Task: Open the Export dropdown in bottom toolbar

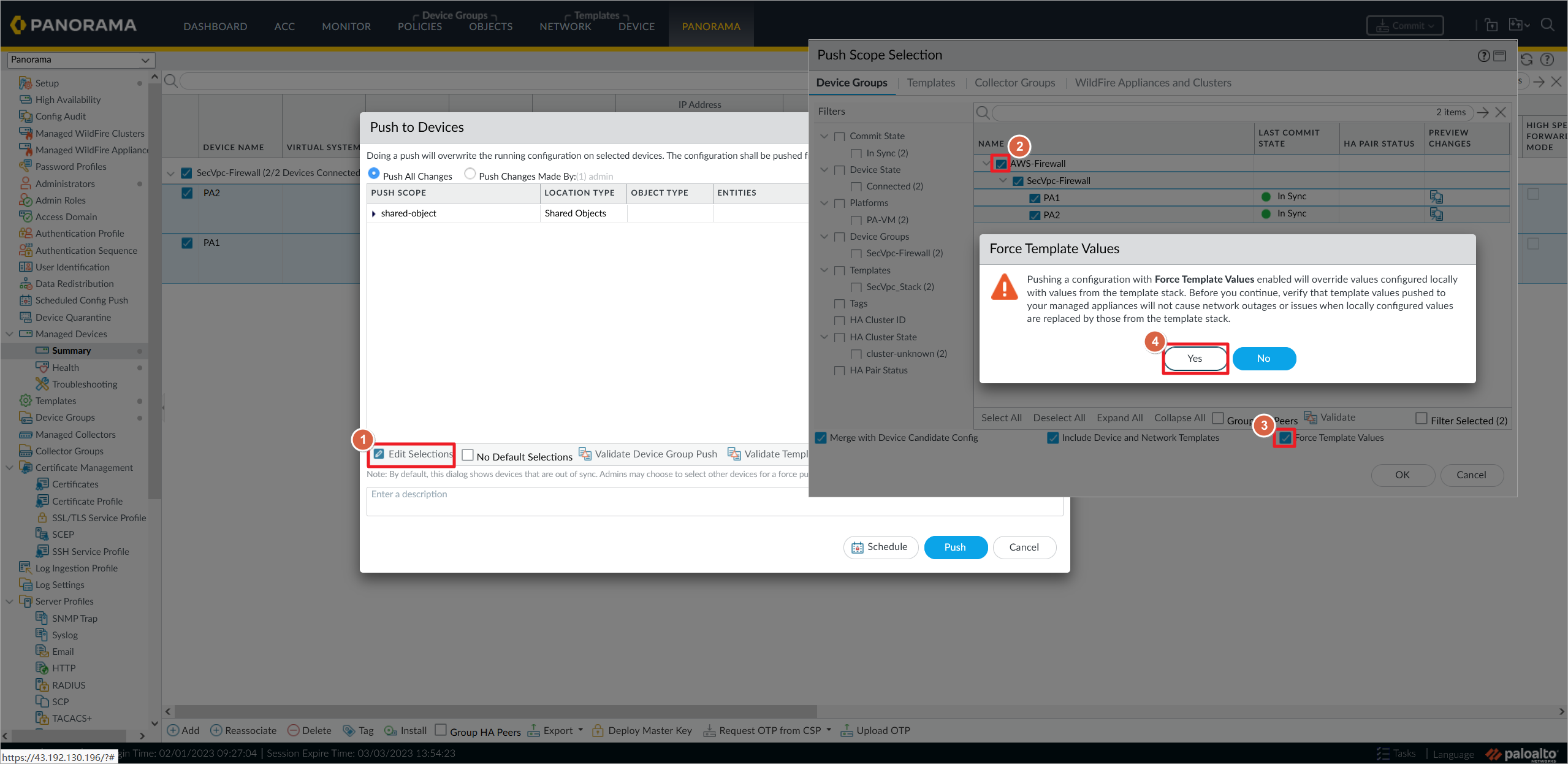Action: tap(556, 730)
